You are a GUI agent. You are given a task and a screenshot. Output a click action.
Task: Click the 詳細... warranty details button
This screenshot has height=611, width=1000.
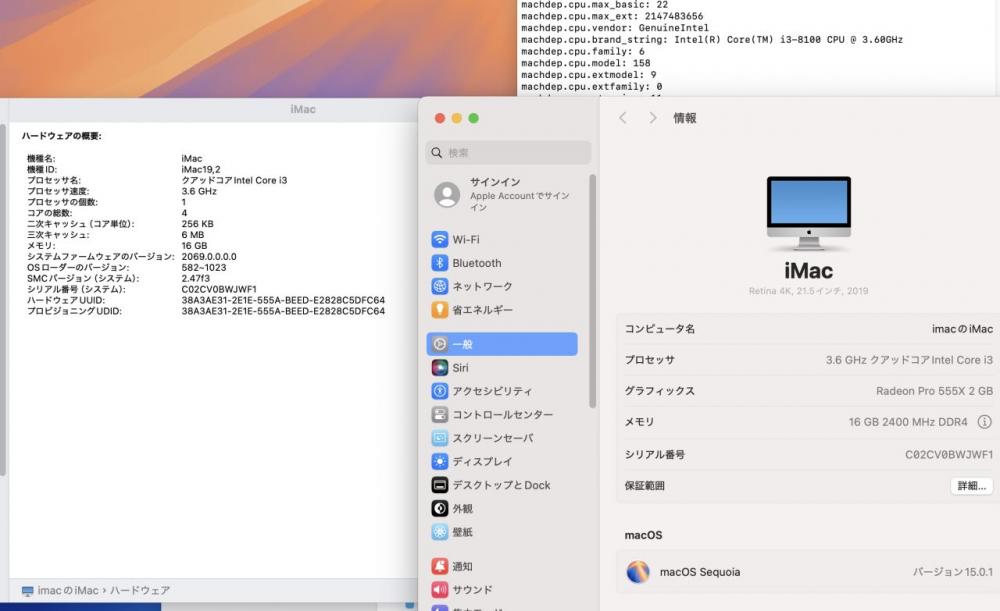[970, 486]
